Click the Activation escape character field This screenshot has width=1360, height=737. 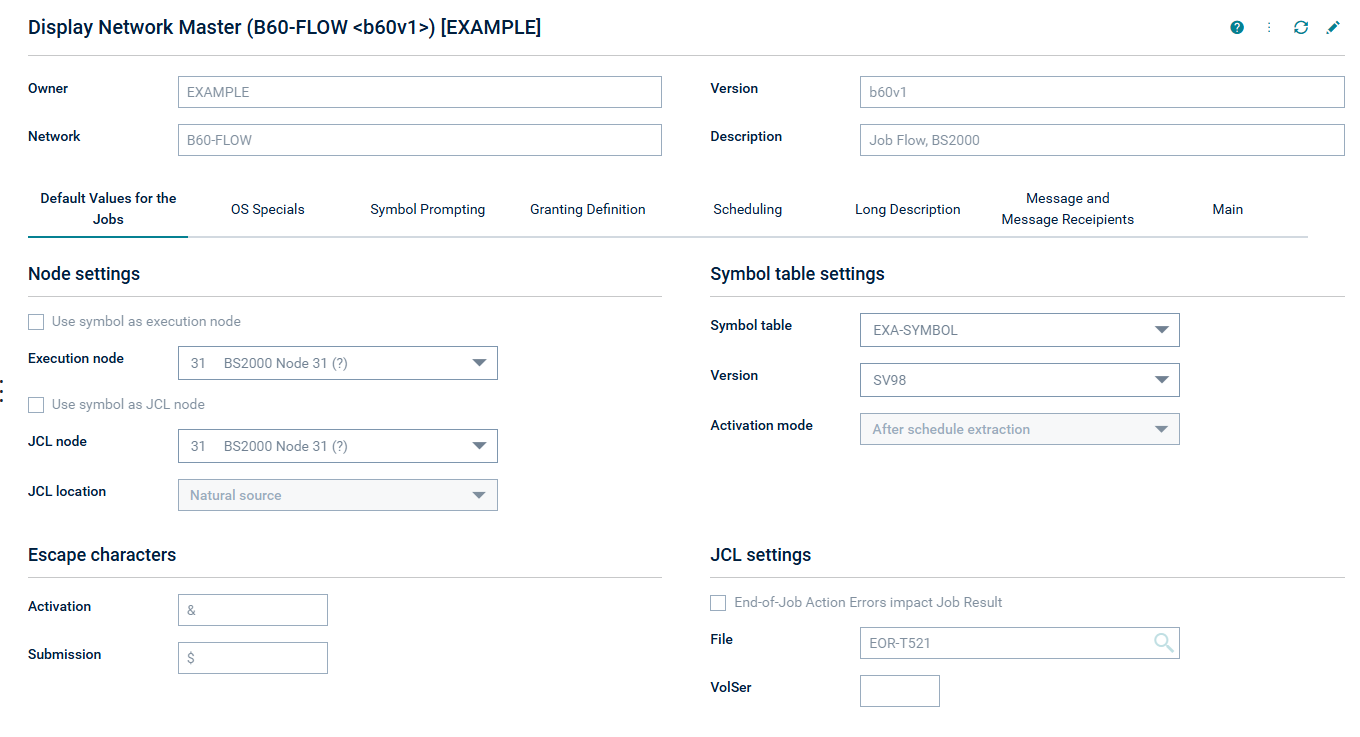[x=253, y=610]
